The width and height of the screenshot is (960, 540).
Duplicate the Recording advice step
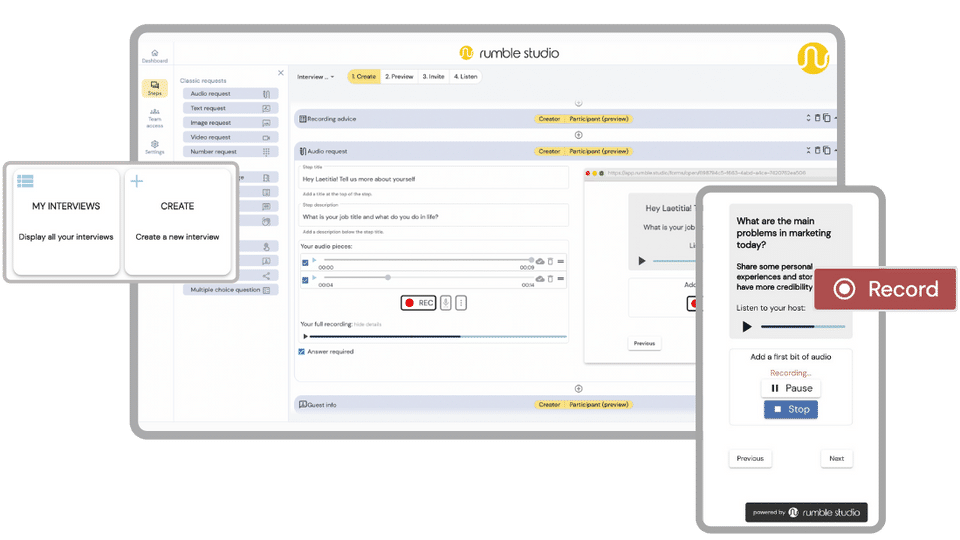[827, 118]
